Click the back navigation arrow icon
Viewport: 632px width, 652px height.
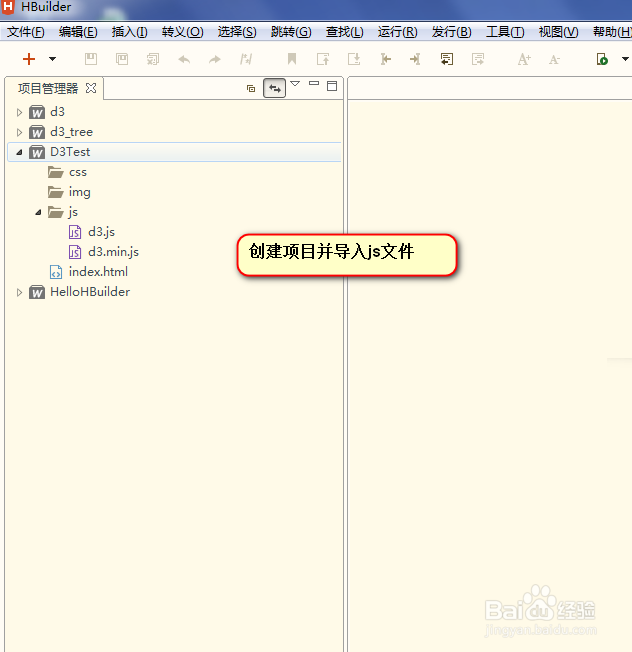tap(385, 59)
